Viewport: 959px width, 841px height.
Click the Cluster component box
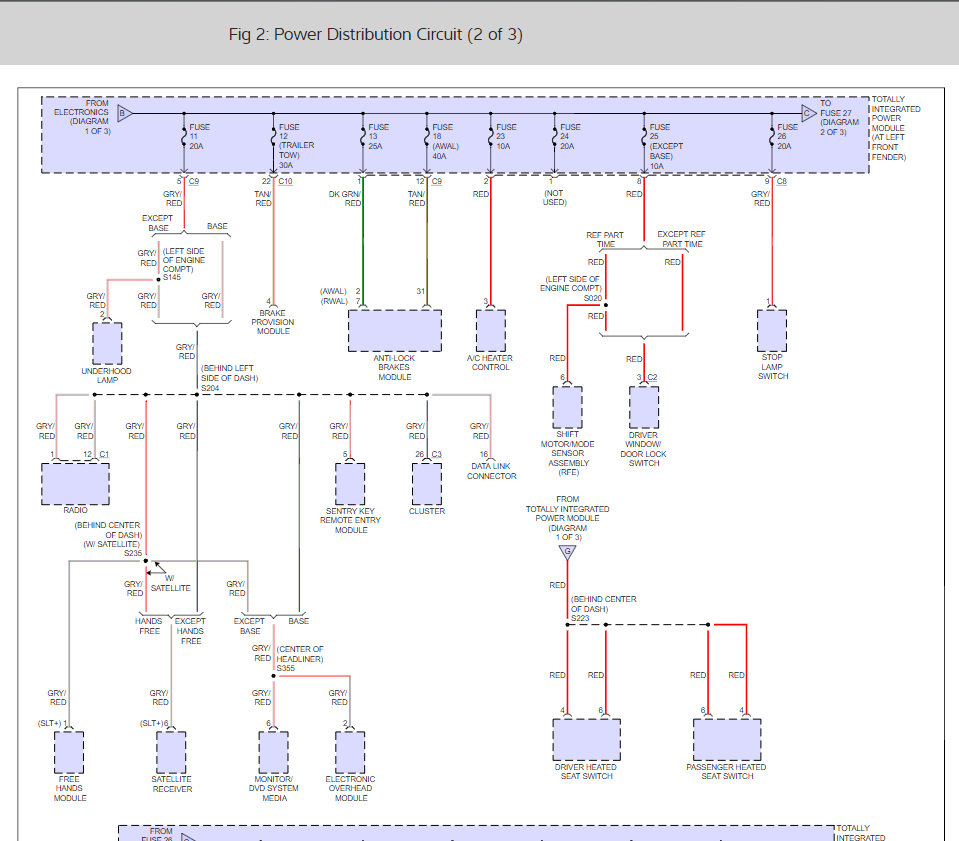(427, 484)
